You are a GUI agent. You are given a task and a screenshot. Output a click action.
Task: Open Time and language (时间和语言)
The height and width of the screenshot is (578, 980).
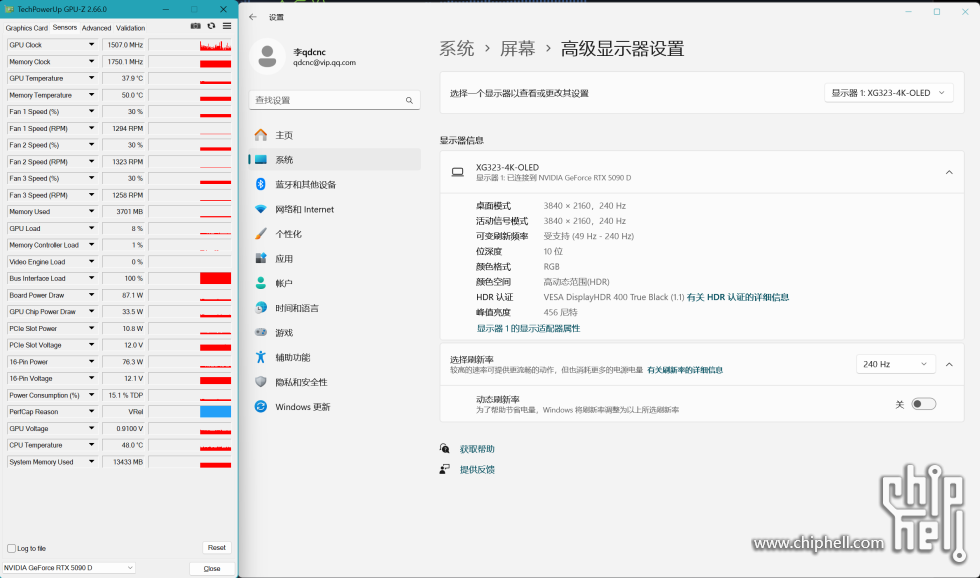[334, 308]
